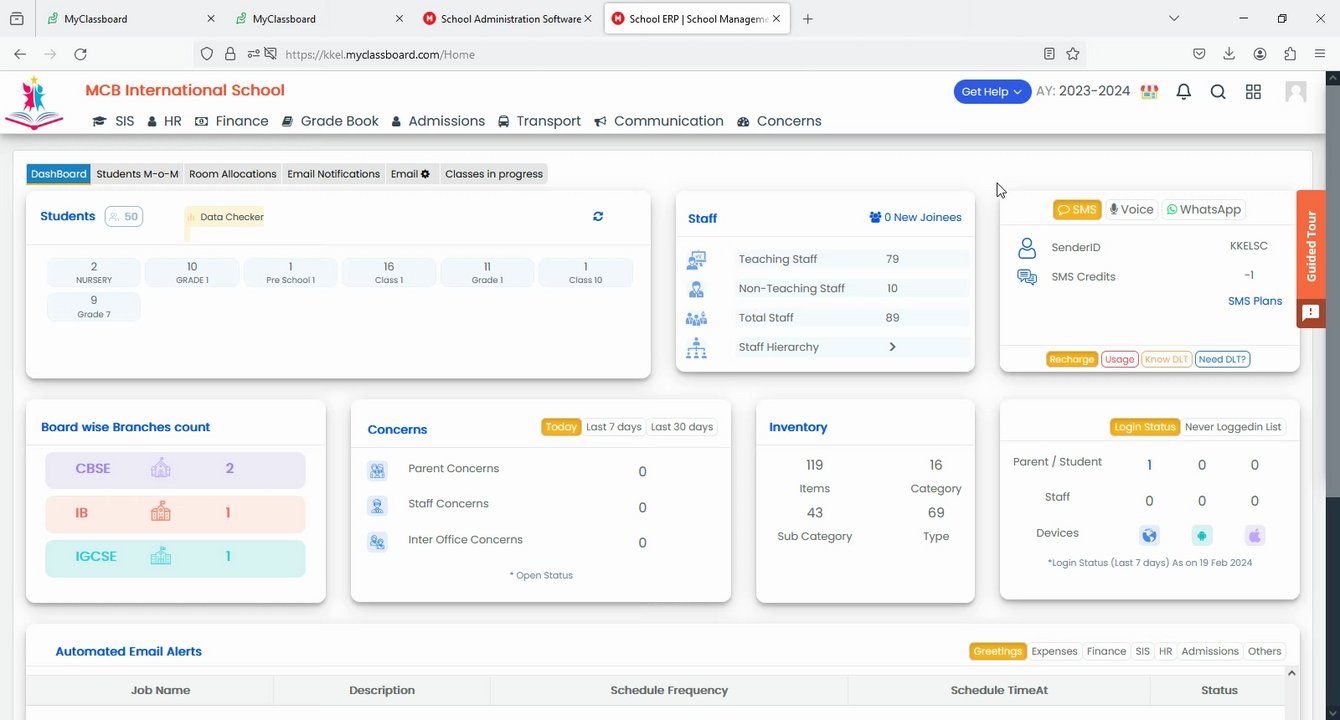The image size is (1340, 720).
Task: Click the SMS Credits chat icon
Action: [x=1027, y=277]
